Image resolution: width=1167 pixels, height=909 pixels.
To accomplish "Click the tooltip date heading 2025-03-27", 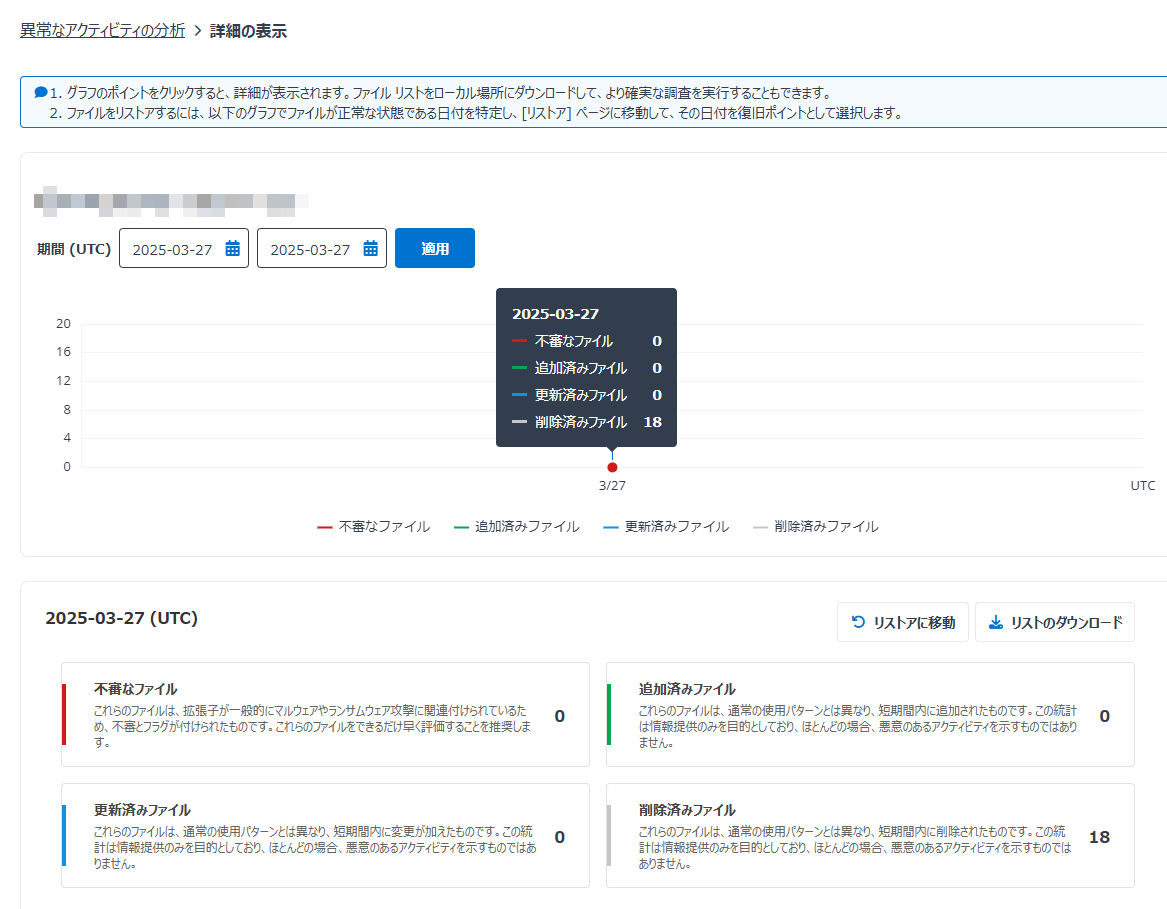I will point(555,314).
